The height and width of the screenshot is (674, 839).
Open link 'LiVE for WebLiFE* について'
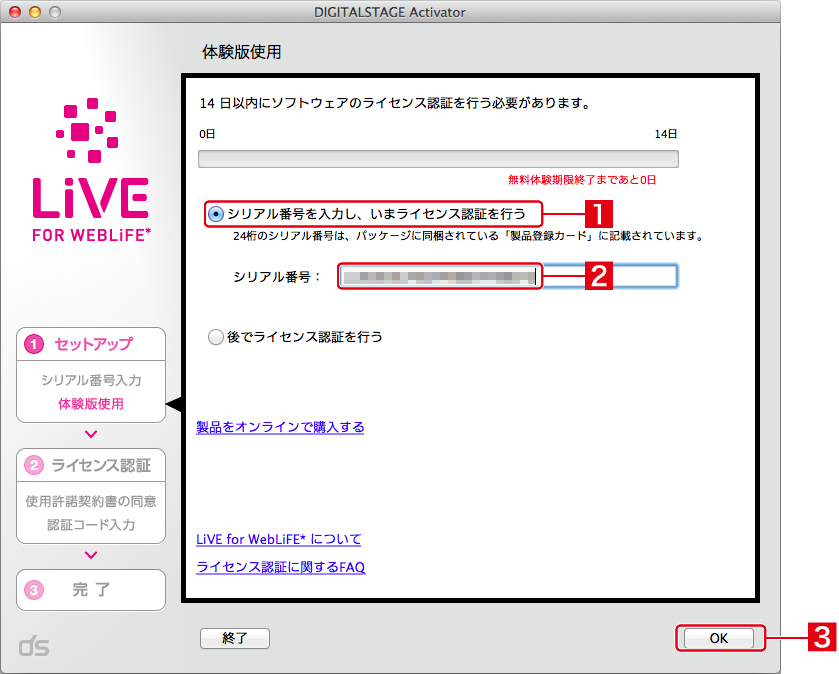click(279, 539)
